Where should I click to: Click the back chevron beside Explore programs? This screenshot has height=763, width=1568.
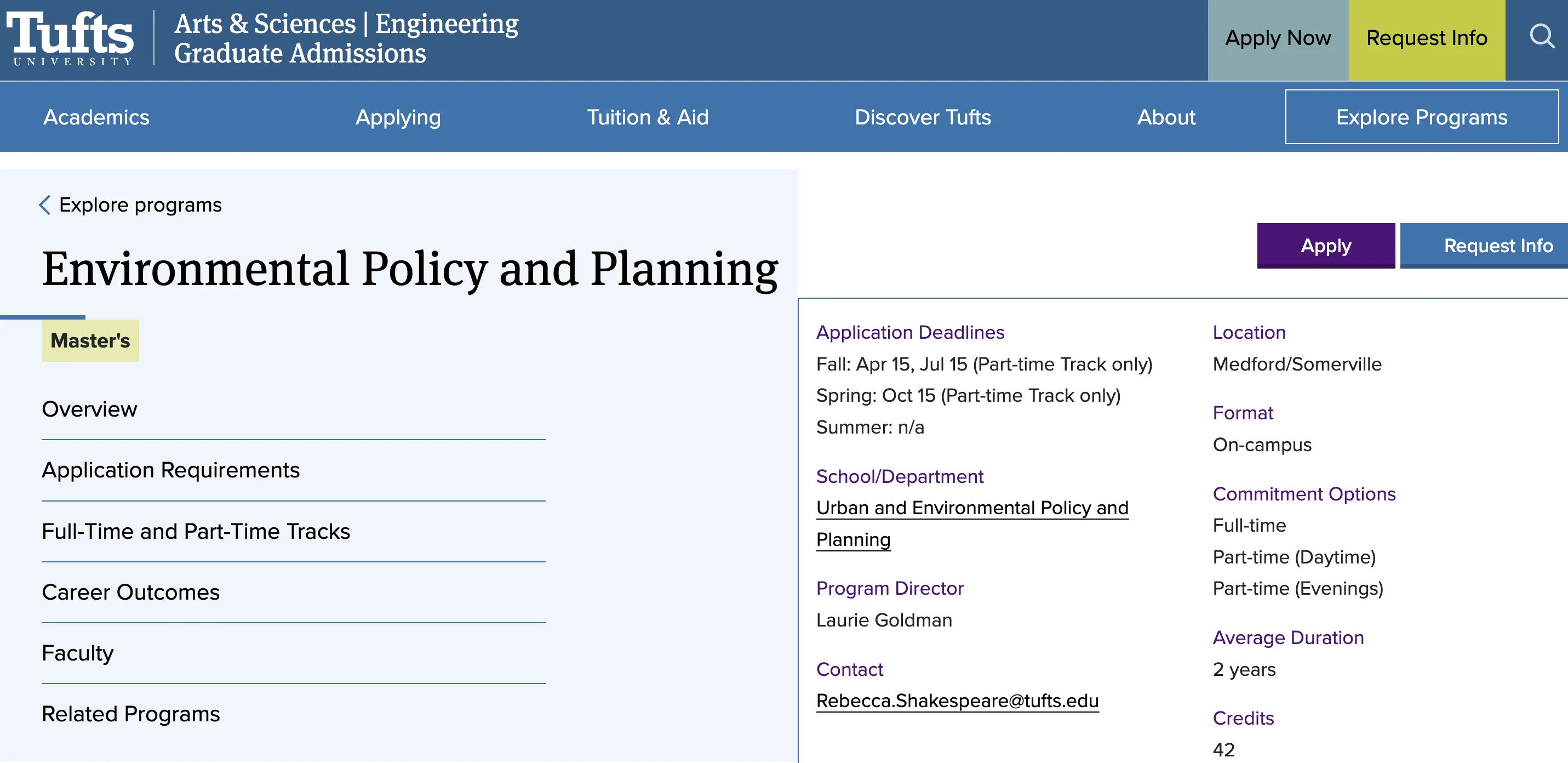point(44,204)
